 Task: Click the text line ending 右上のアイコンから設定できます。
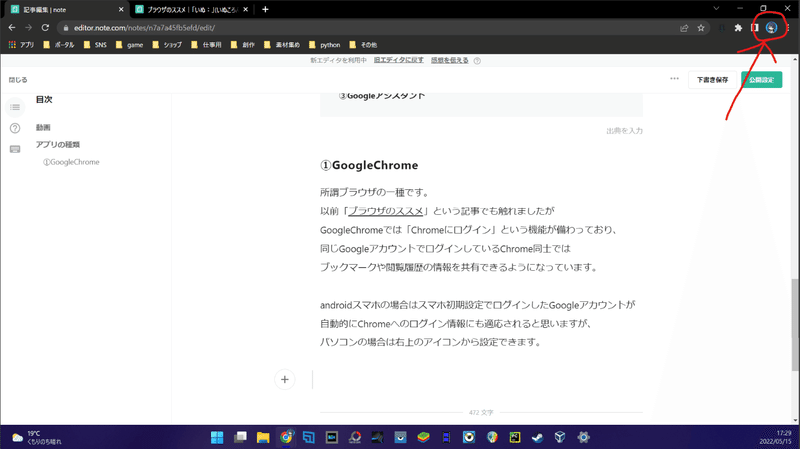coord(431,342)
